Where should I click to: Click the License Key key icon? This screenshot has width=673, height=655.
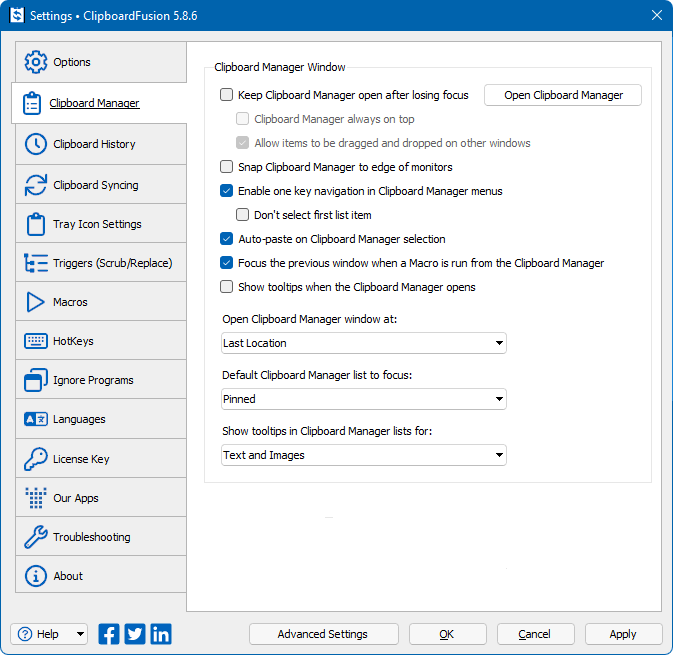36,459
